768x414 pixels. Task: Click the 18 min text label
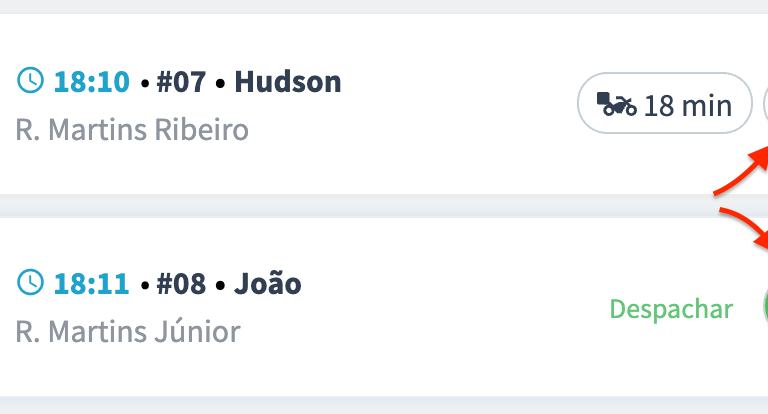pyautogui.click(x=688, y=105)
